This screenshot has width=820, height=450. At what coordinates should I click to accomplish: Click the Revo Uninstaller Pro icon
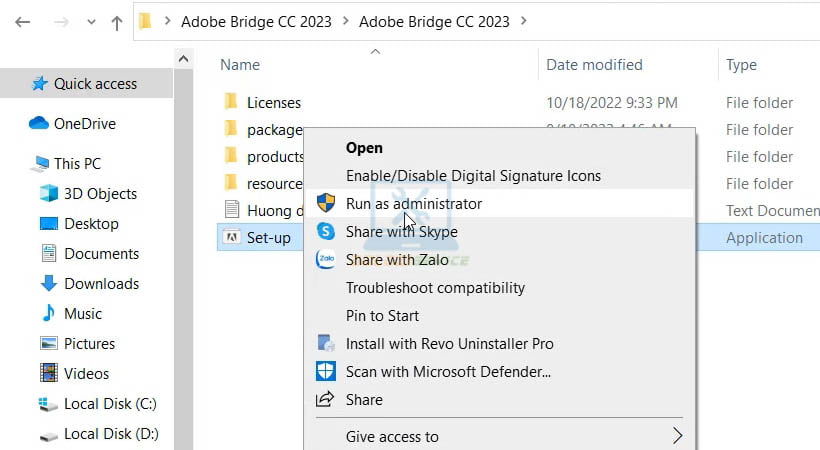click(x=326, y=344)
